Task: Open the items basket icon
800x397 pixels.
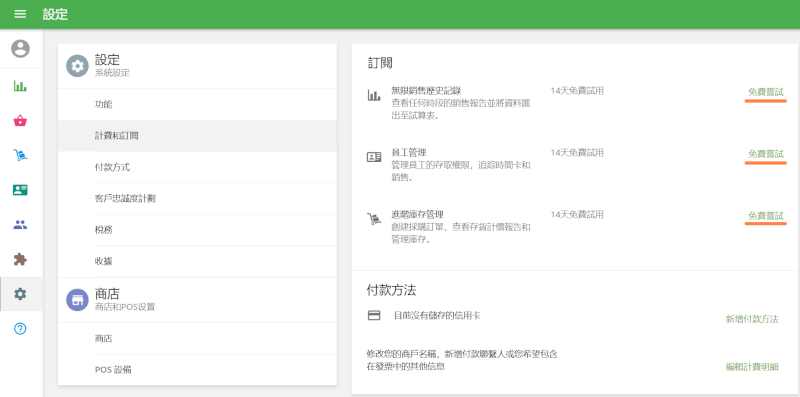Action: click(20, 121)
